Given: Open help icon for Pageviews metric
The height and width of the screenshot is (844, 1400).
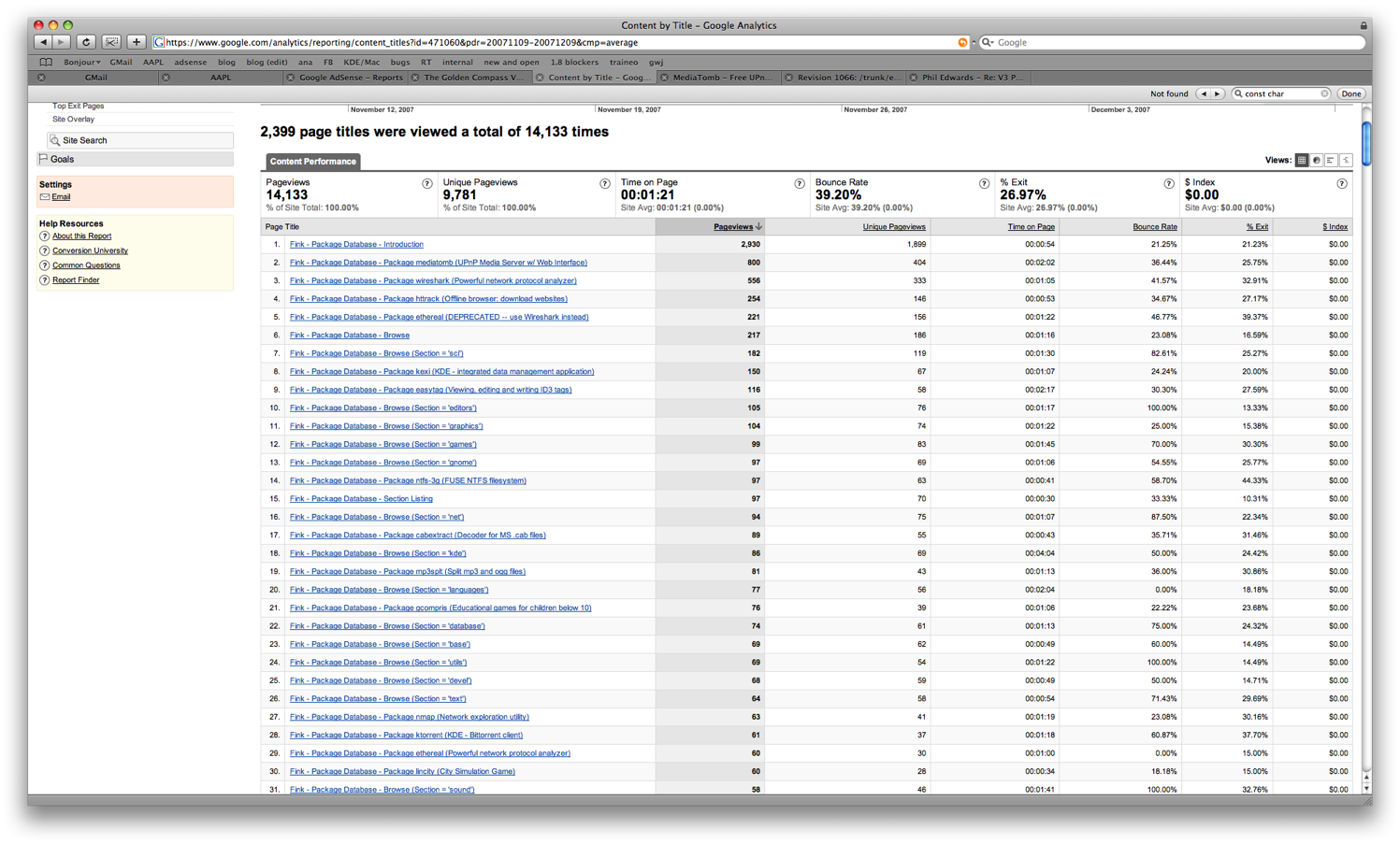Looking at the screenshot, I should [427, 184].
